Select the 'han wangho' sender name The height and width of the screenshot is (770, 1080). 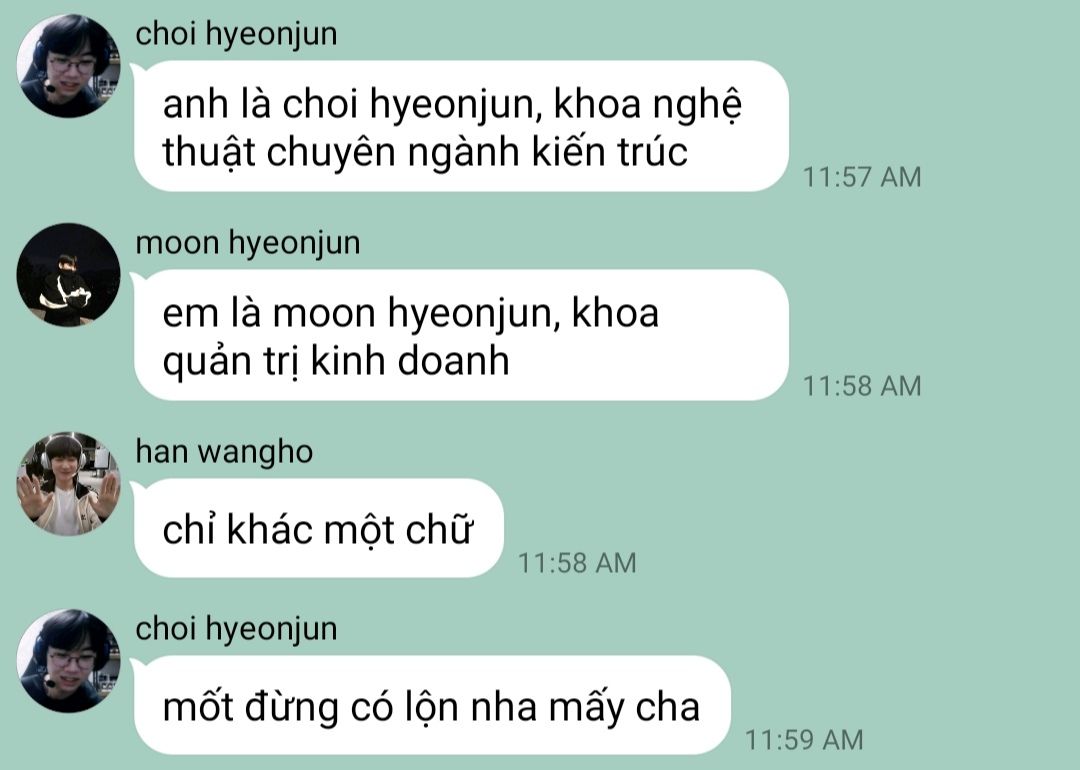coord(224,452)
